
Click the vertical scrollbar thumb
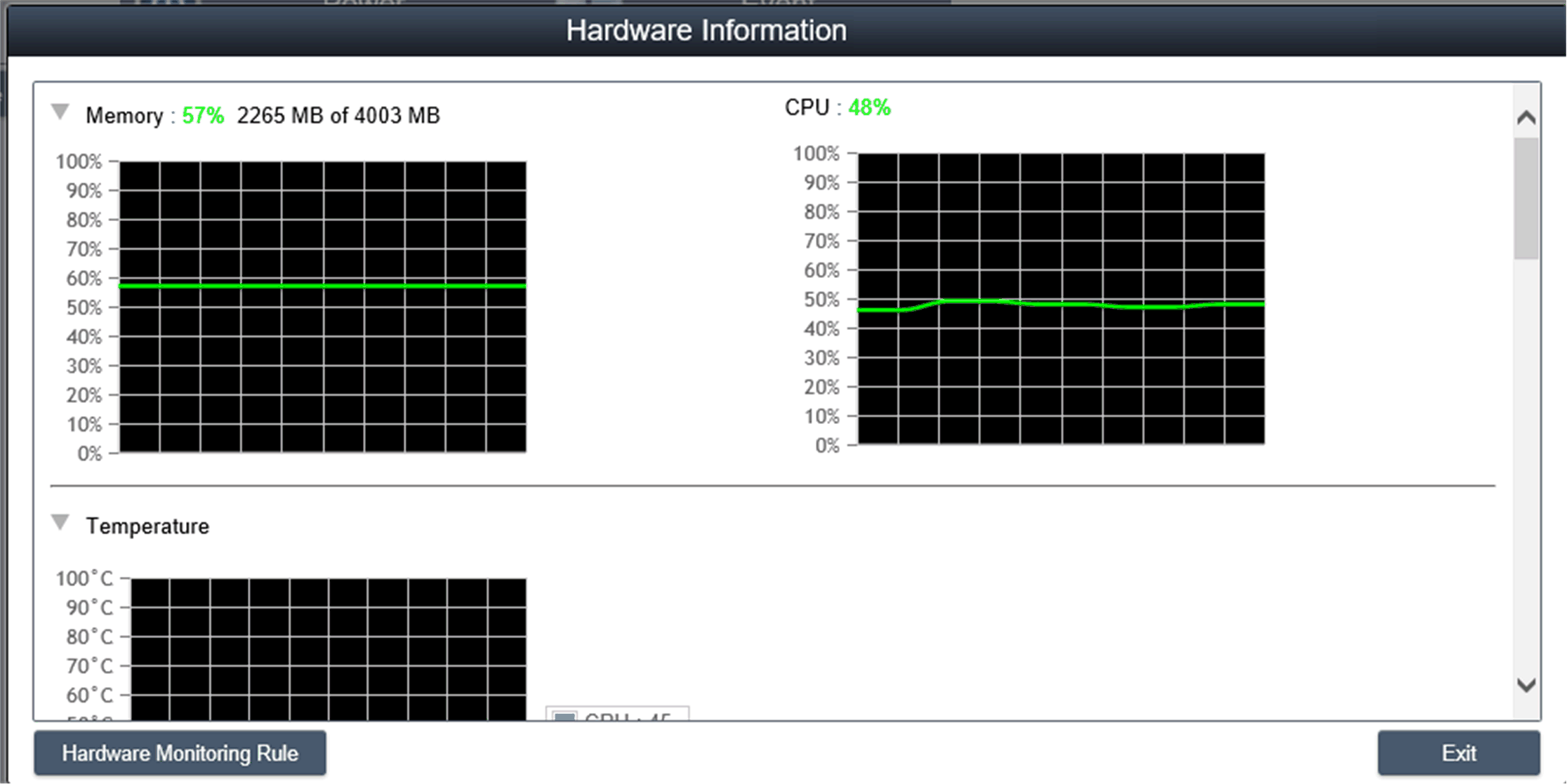pyautogui.click(x=1526, y=198)
